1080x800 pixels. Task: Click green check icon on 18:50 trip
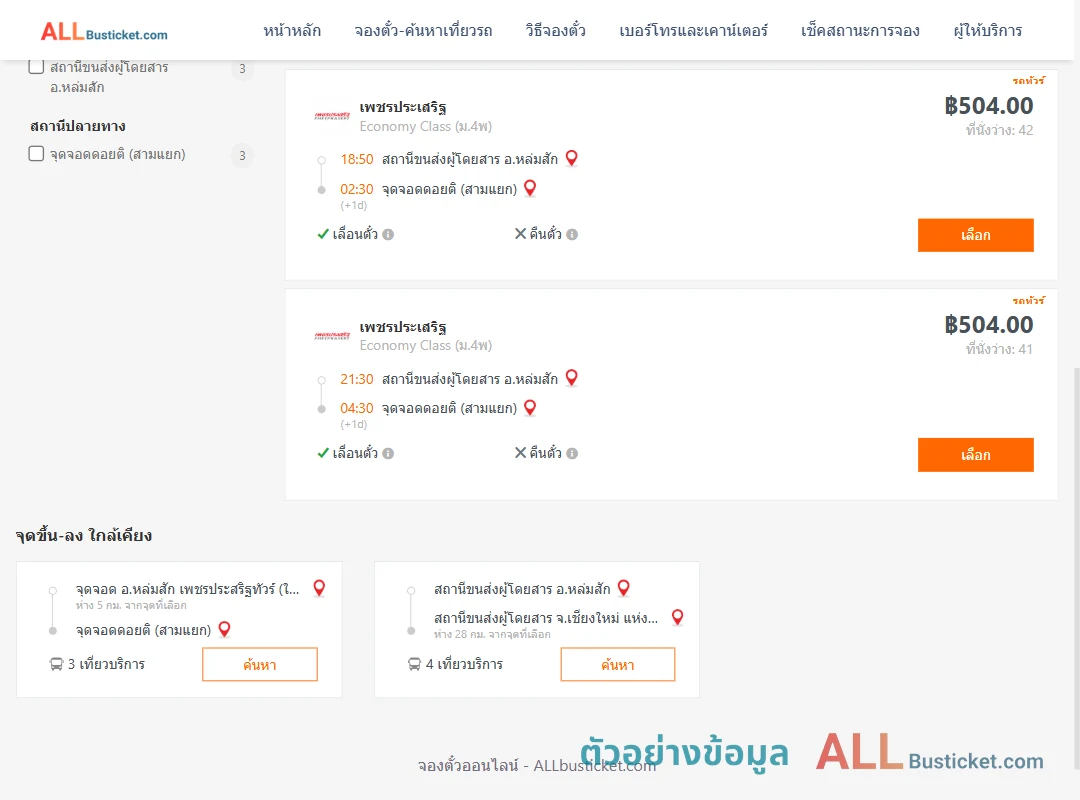322,234
